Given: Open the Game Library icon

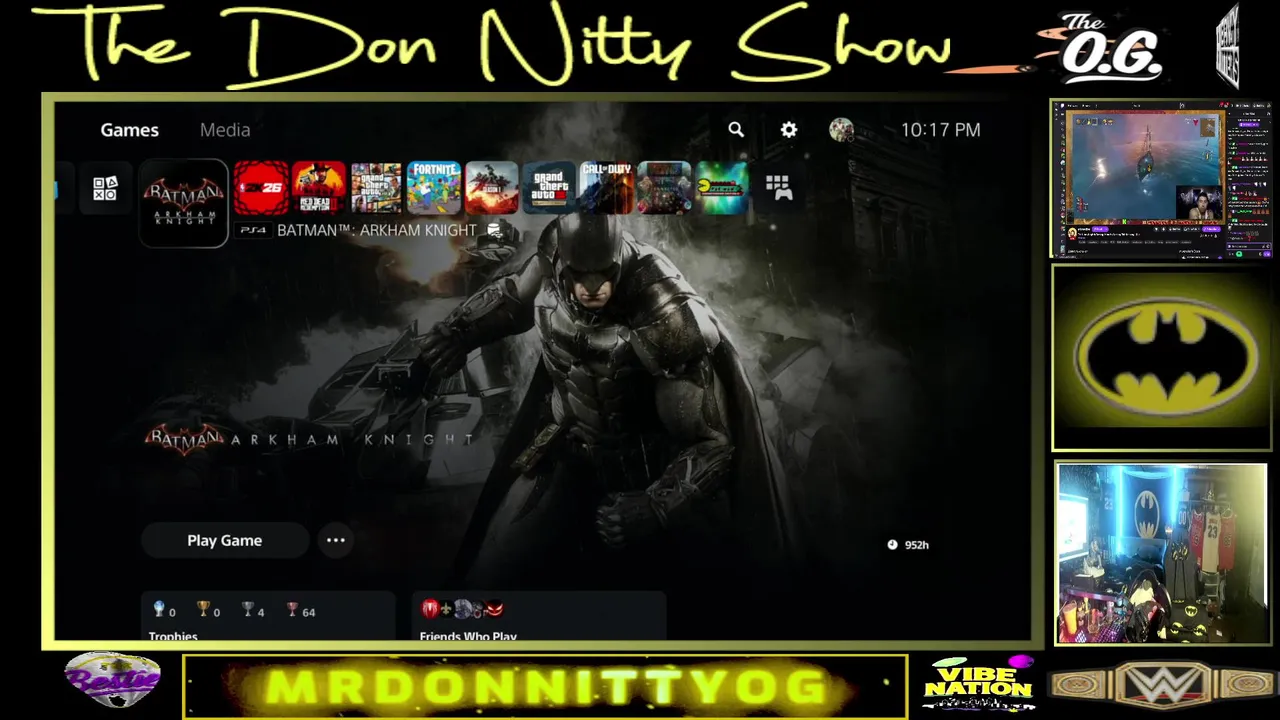Looking at the screenshot, I should [778, 187].
